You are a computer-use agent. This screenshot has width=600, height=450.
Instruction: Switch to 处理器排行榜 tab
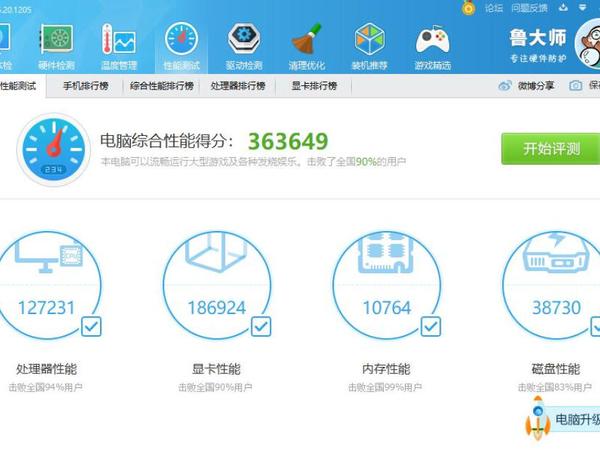(238, 86)
